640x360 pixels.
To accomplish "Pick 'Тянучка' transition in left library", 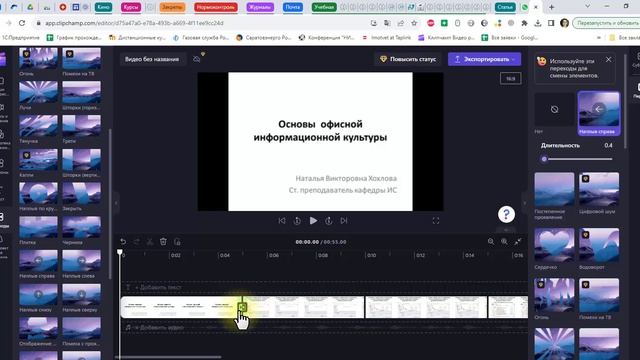I will coord(38,126).
